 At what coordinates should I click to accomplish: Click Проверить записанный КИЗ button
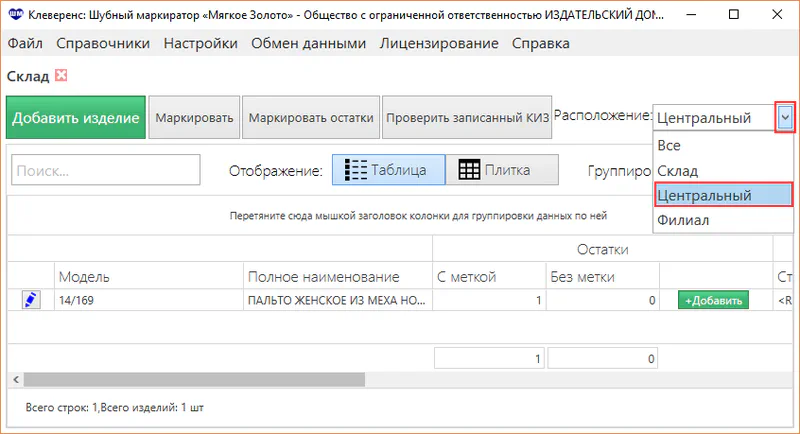pyautogui.click(x=467, y=118)
